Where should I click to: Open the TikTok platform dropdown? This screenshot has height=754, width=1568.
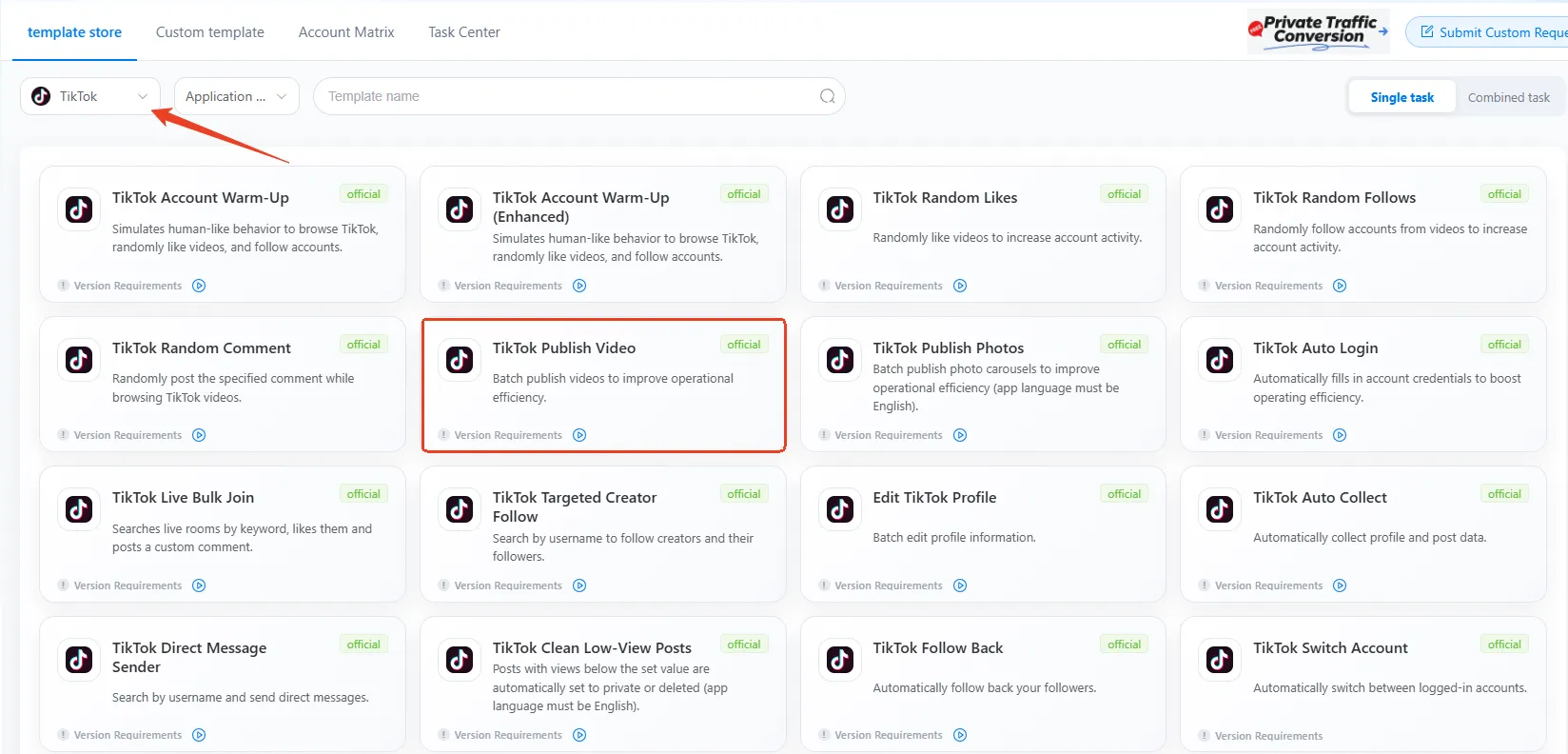(x=90, y=96)
